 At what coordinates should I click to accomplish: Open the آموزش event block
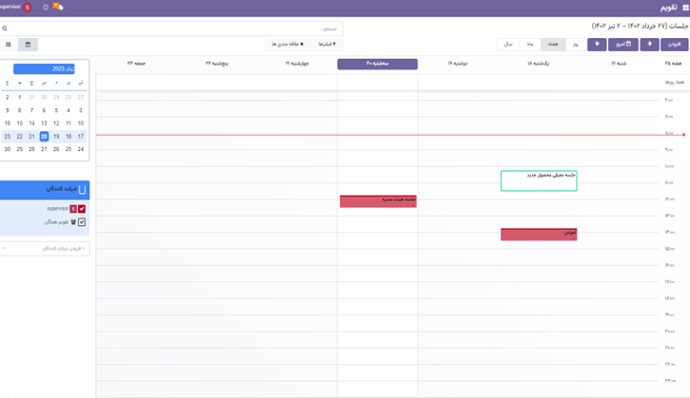(x=539, y=234)
